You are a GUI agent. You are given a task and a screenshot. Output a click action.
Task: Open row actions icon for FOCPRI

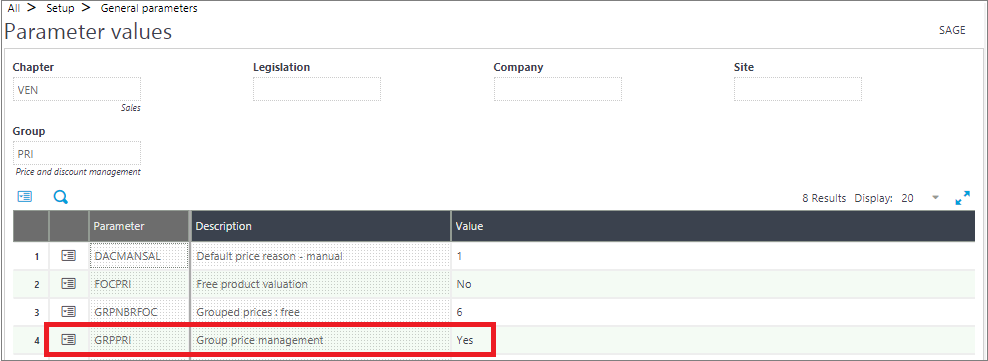point(68,284)
